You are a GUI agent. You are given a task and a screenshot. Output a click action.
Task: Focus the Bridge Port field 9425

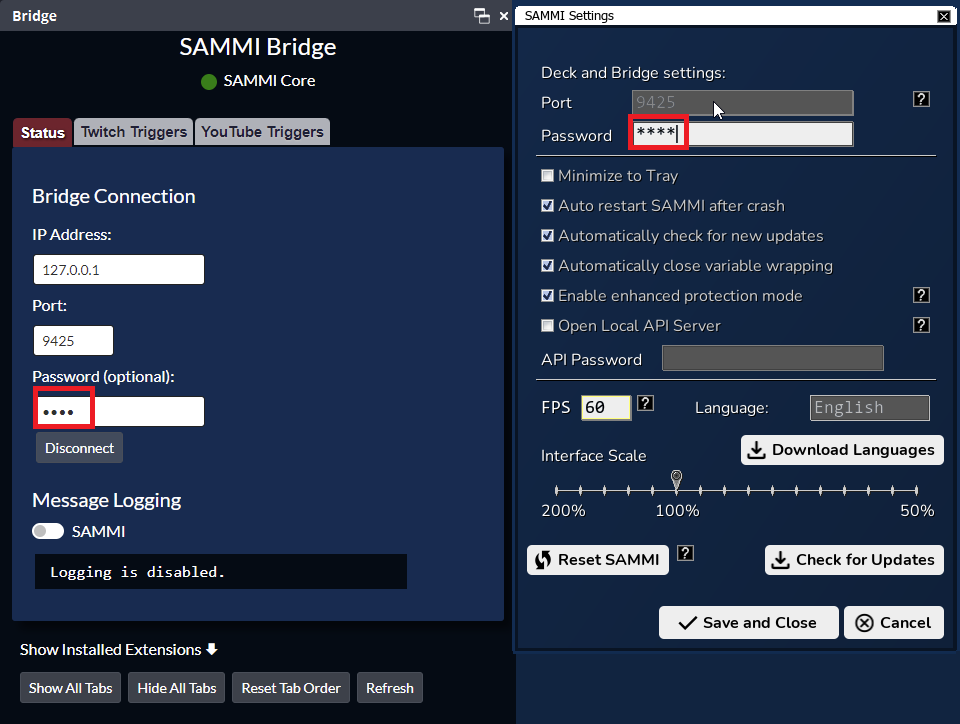click(x=73, y=340)
